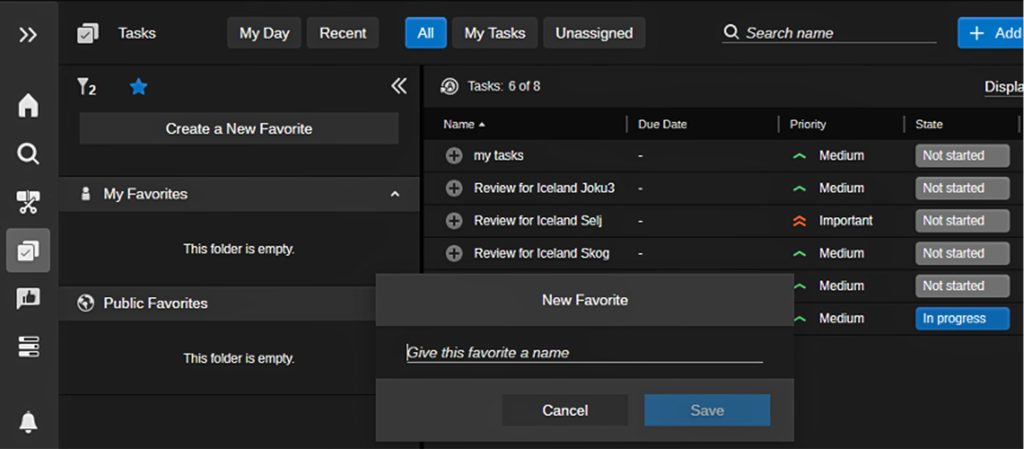
Task: Select the blue Favorites star icon
Action: click(x=138, y=86)
